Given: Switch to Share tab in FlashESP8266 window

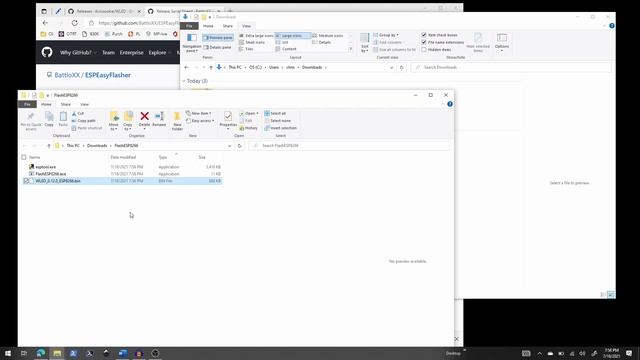Looking at the screenshot, I should click(x=66, y=104).
